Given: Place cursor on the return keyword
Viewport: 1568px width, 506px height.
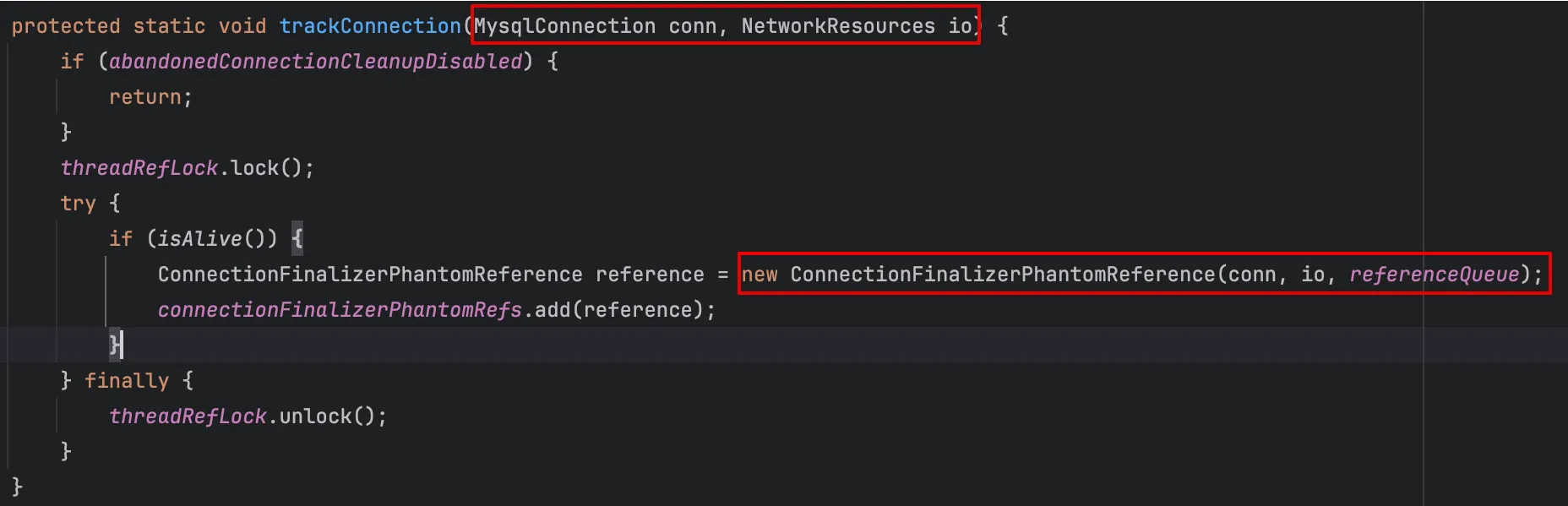Looking at the screenshot, I should [x=144, y=97].
